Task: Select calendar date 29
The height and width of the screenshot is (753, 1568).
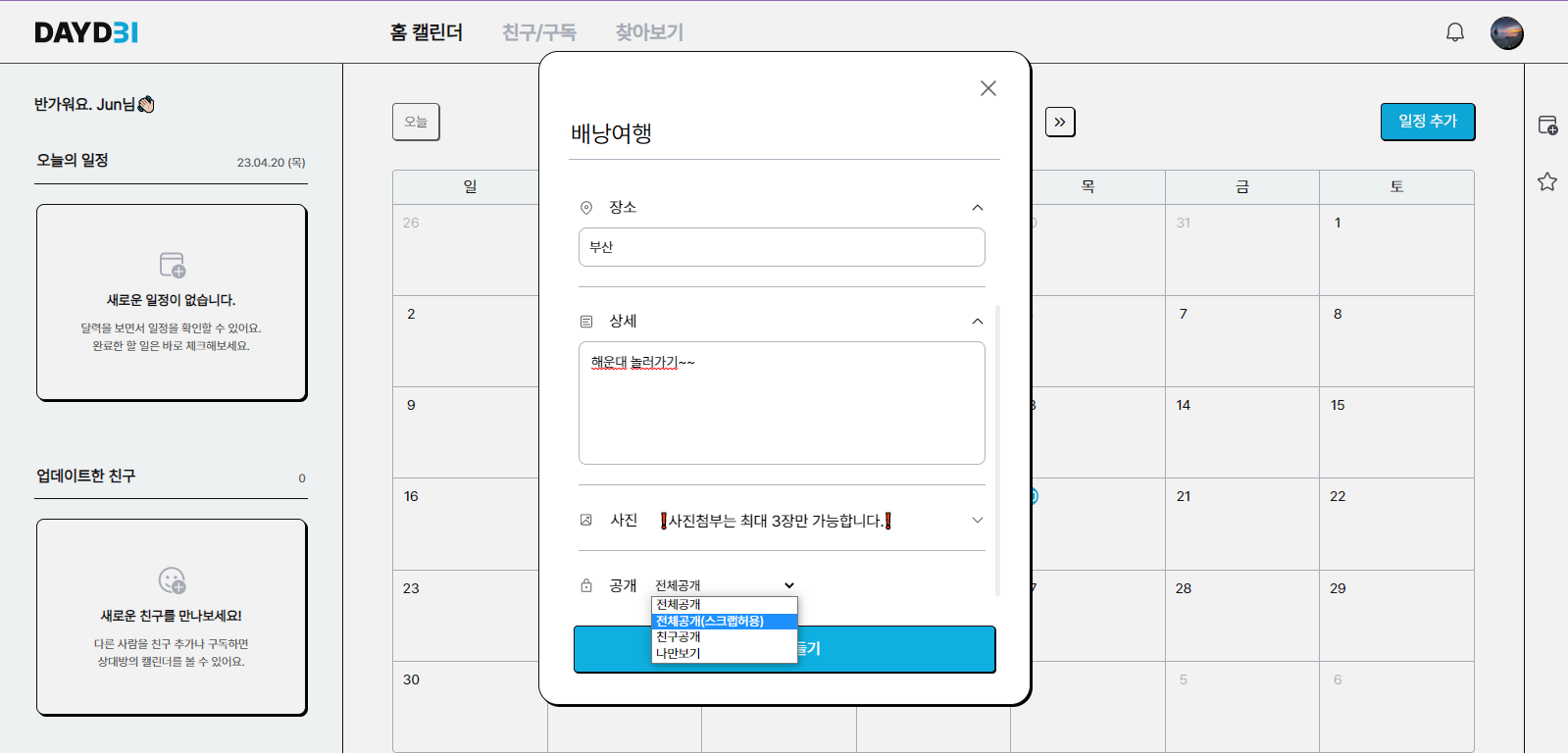Action: [1338, 588]
